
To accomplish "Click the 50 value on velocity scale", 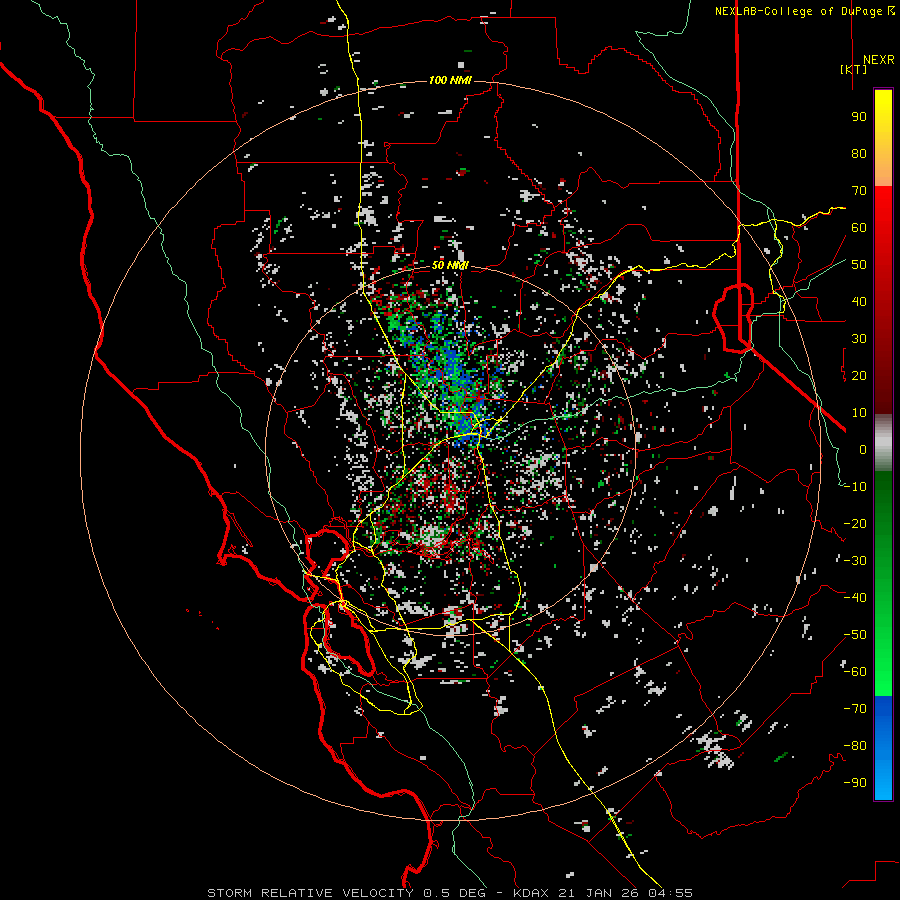I will click(x=859, y=265).
